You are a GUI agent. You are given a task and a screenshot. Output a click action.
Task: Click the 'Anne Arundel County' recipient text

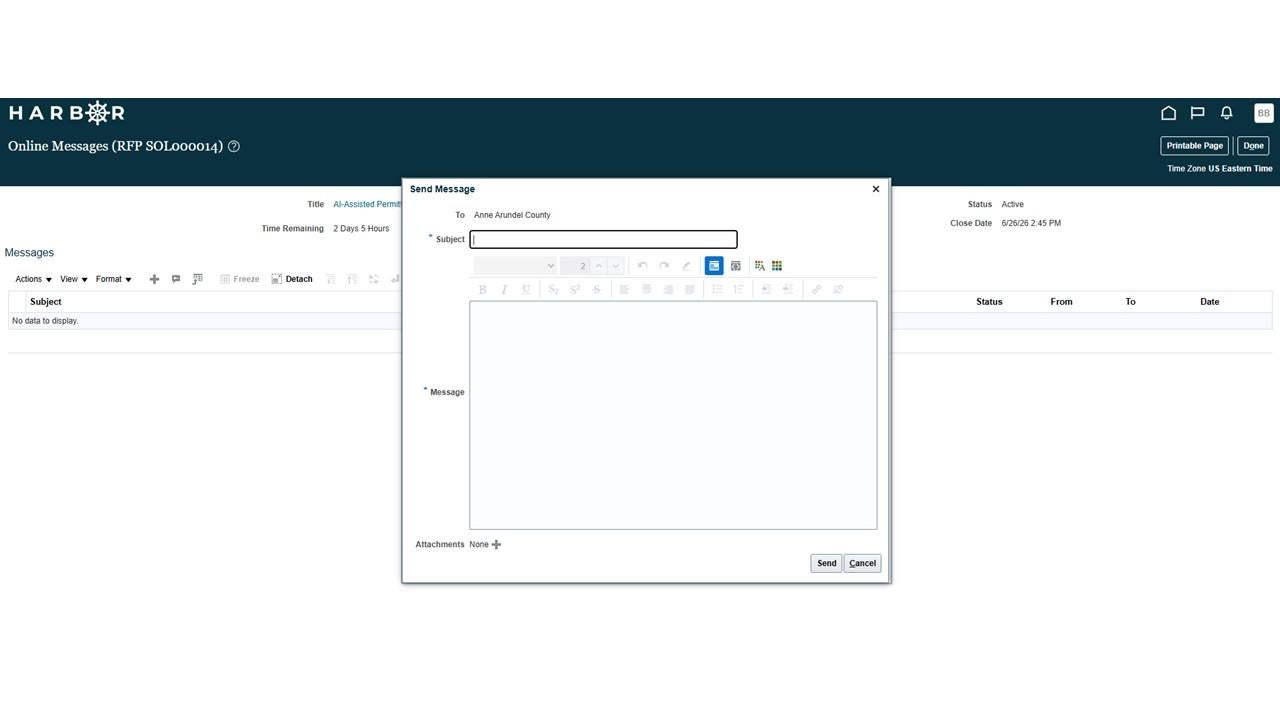tap(512, 215)
